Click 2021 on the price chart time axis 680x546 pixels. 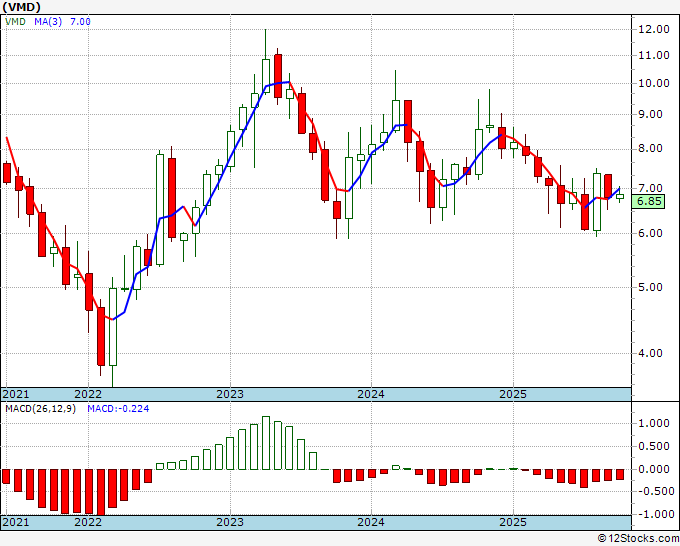click(x=16, y=394)
